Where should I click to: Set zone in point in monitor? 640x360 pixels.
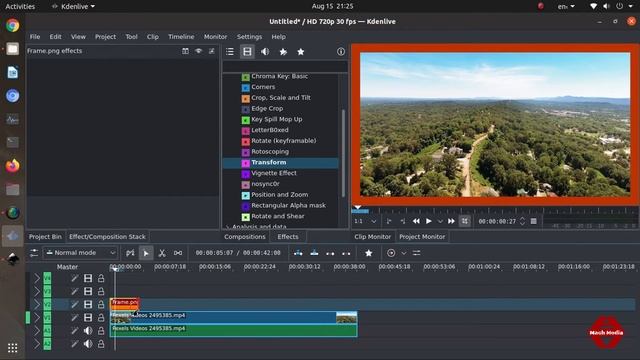click(x=389, y=221)
